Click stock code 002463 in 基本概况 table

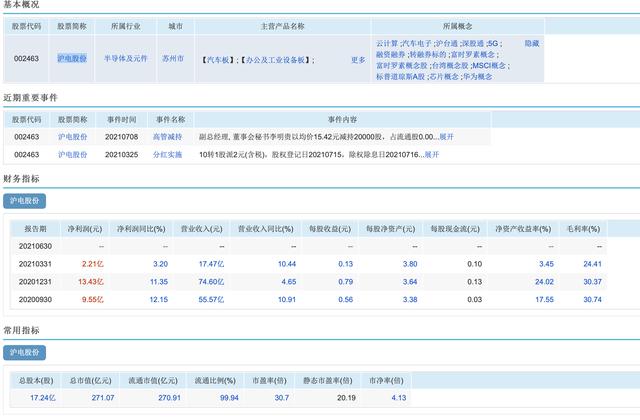[27, 59]
